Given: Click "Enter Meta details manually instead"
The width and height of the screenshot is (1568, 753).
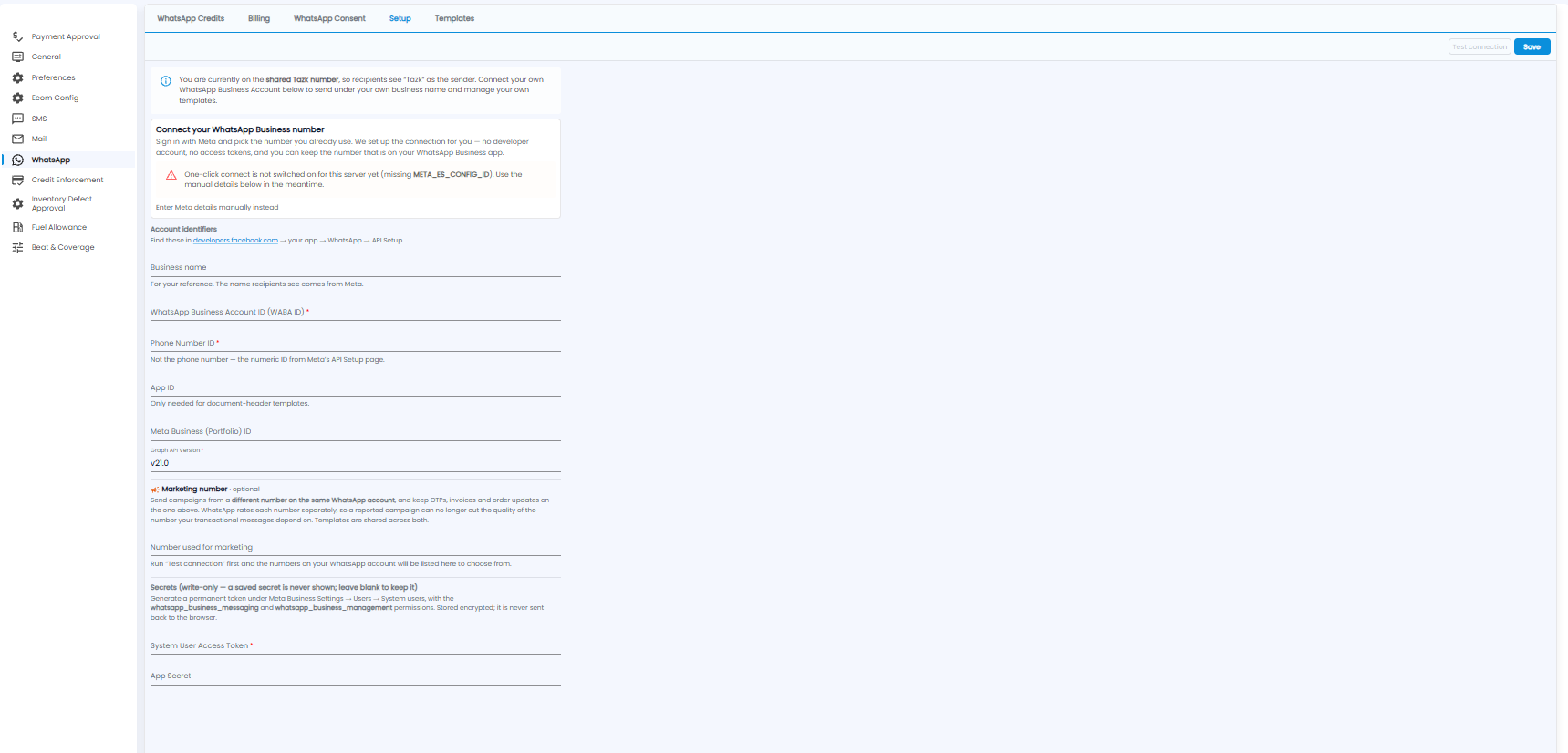Looking at the screenshot, I should pyautogui.click(x=217, y=208).
